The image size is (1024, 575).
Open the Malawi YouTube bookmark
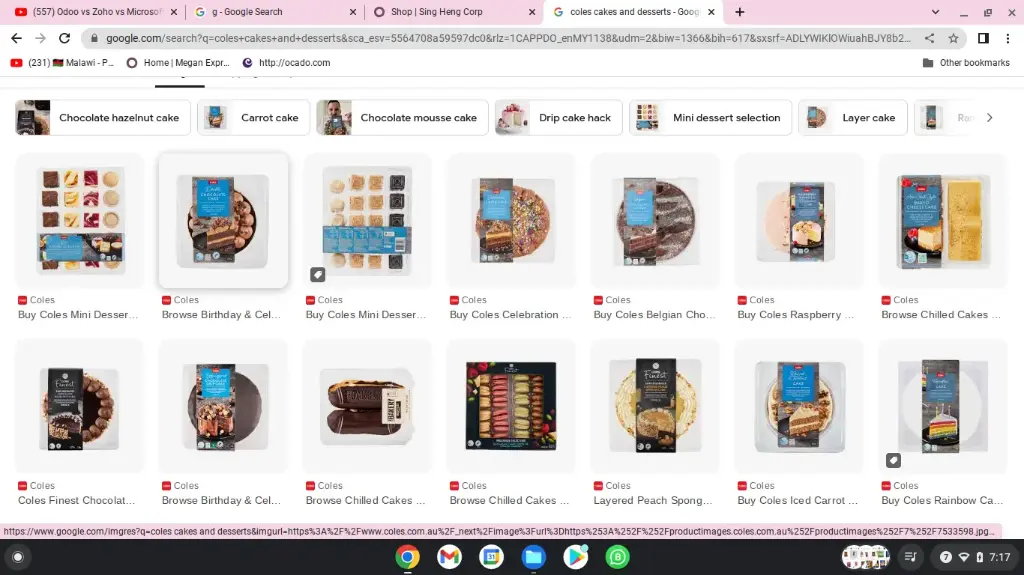pos(62,63)
